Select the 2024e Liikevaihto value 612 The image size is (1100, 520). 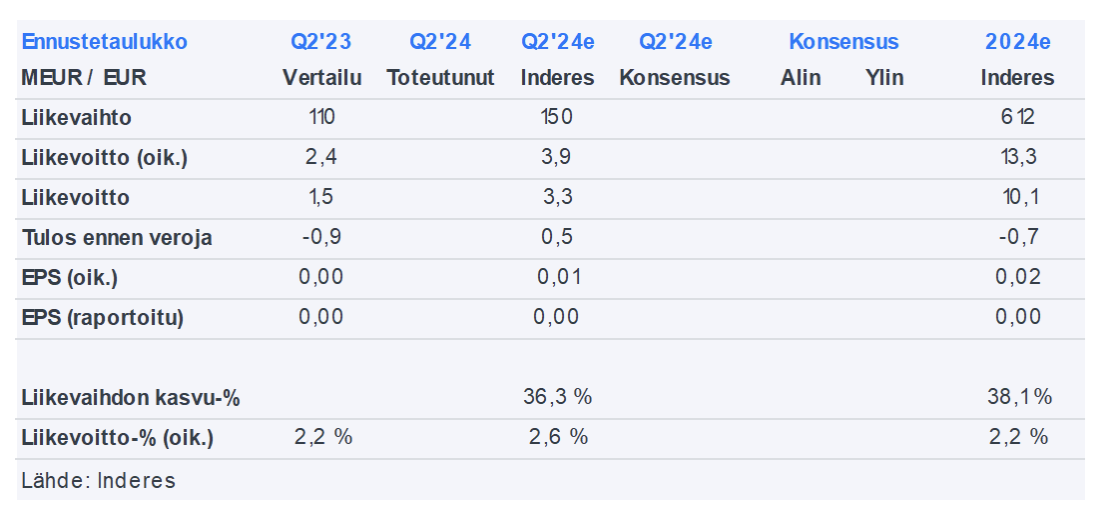click(x=1018, y=118)
